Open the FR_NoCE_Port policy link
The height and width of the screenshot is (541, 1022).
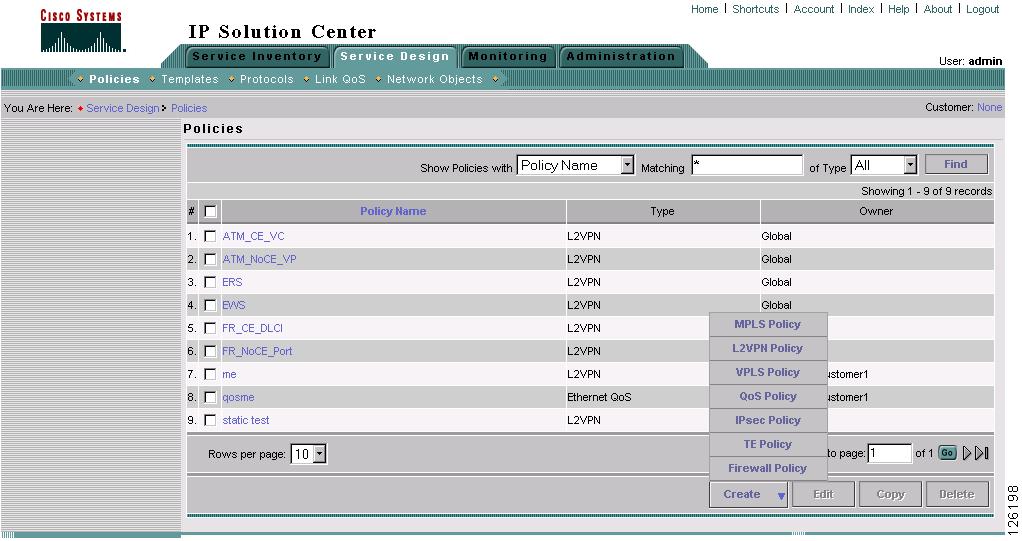[257, 351]
